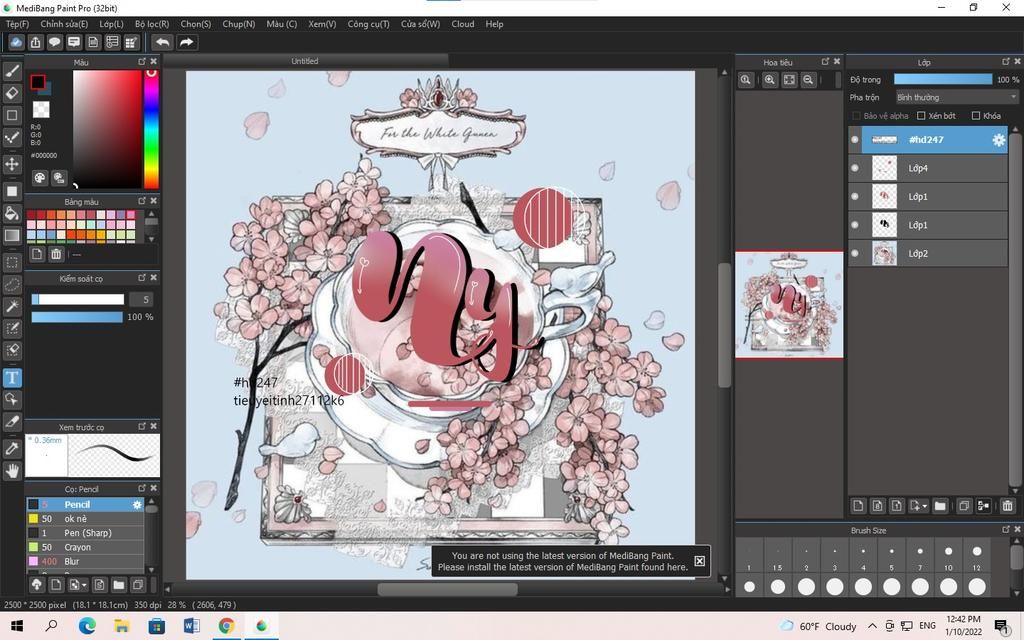Open Chrome from the taskbar
Image resolution: width=1024 pixels, height=640 pixels.
pyautogui.click(x=227, y=626)
